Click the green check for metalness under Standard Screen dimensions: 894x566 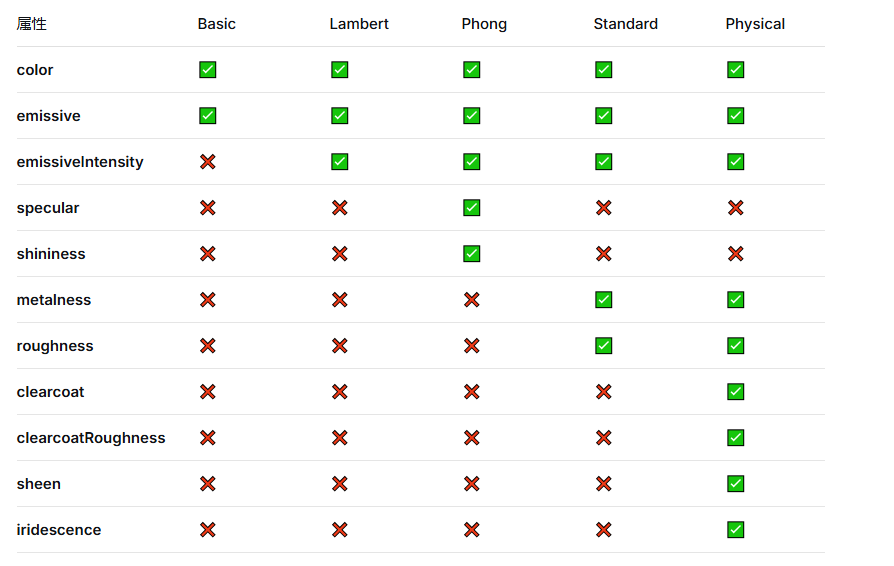pyautogui.click(x=604, y=300)
